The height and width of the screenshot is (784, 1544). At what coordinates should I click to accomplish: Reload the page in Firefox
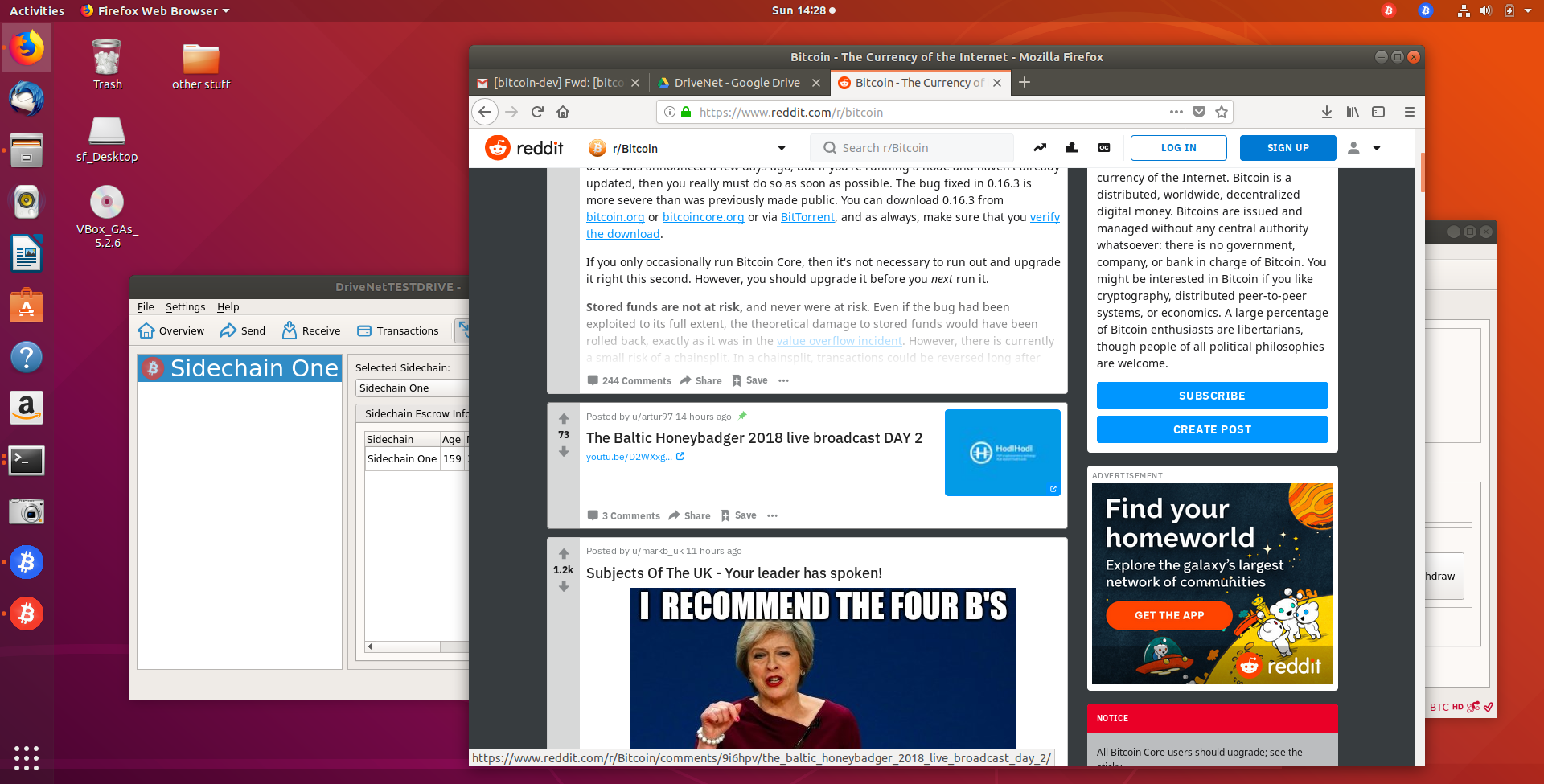(537, 112)
